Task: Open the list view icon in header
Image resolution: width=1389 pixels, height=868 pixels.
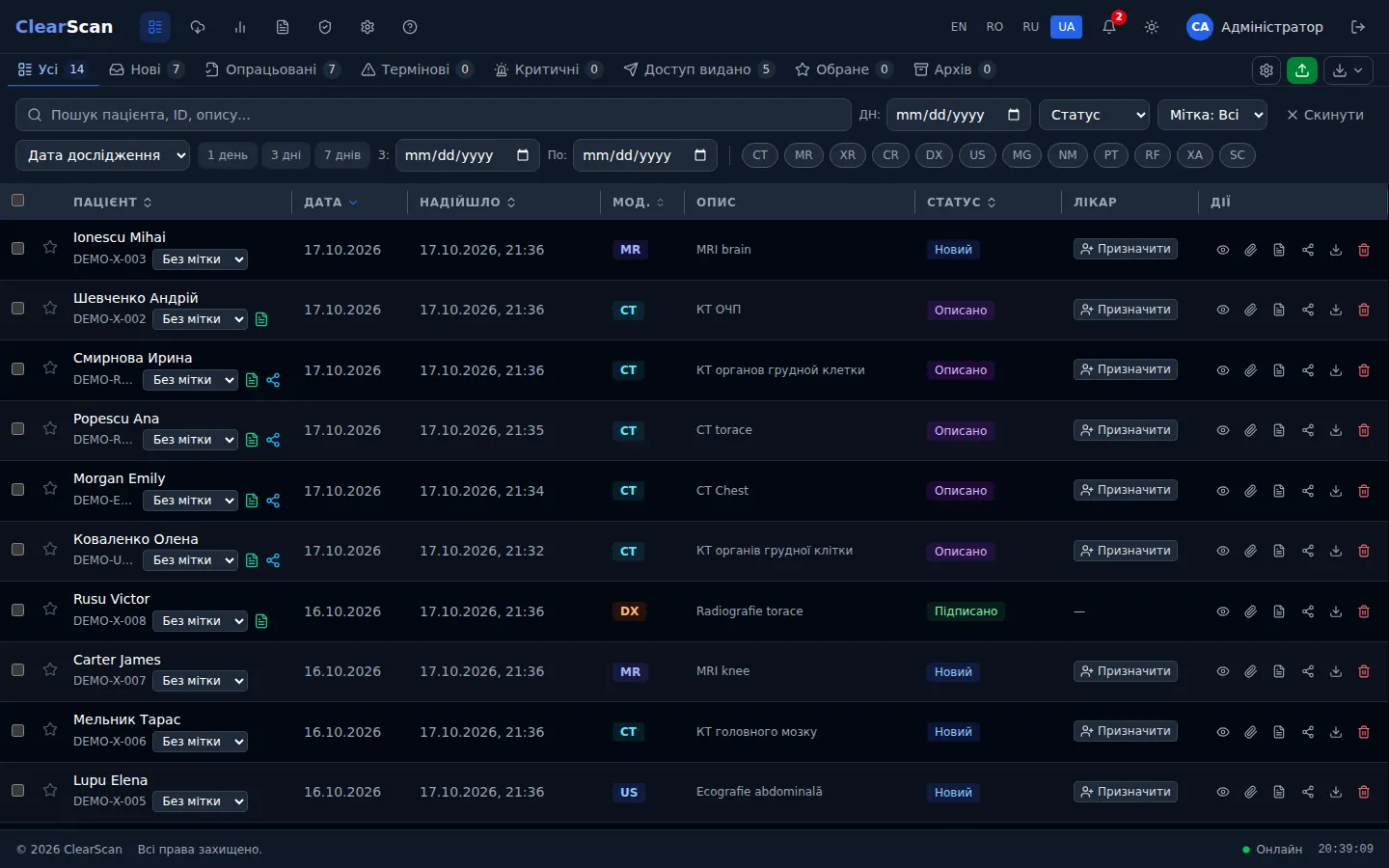Action: 155,27
